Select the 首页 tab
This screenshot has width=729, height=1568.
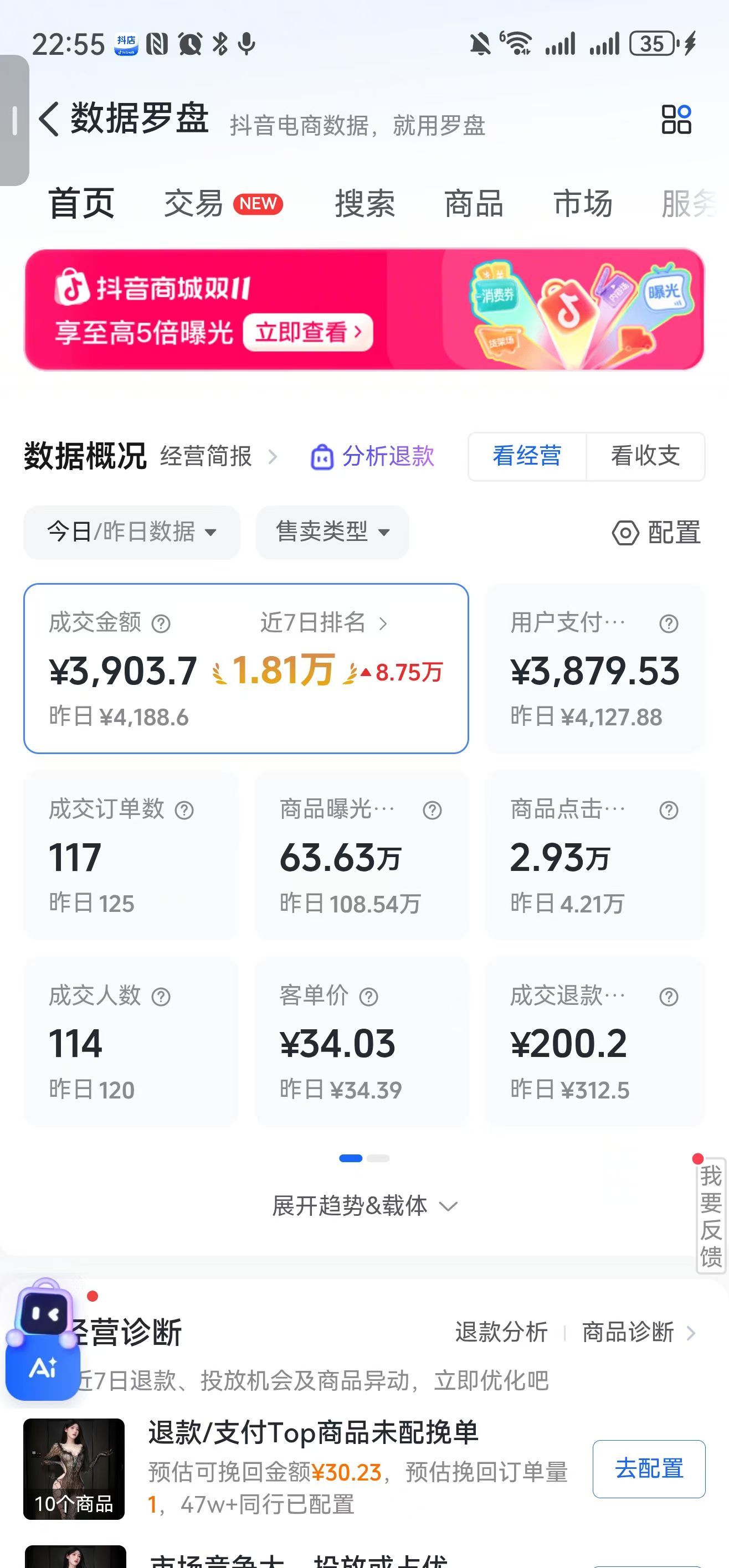point(81,203)
